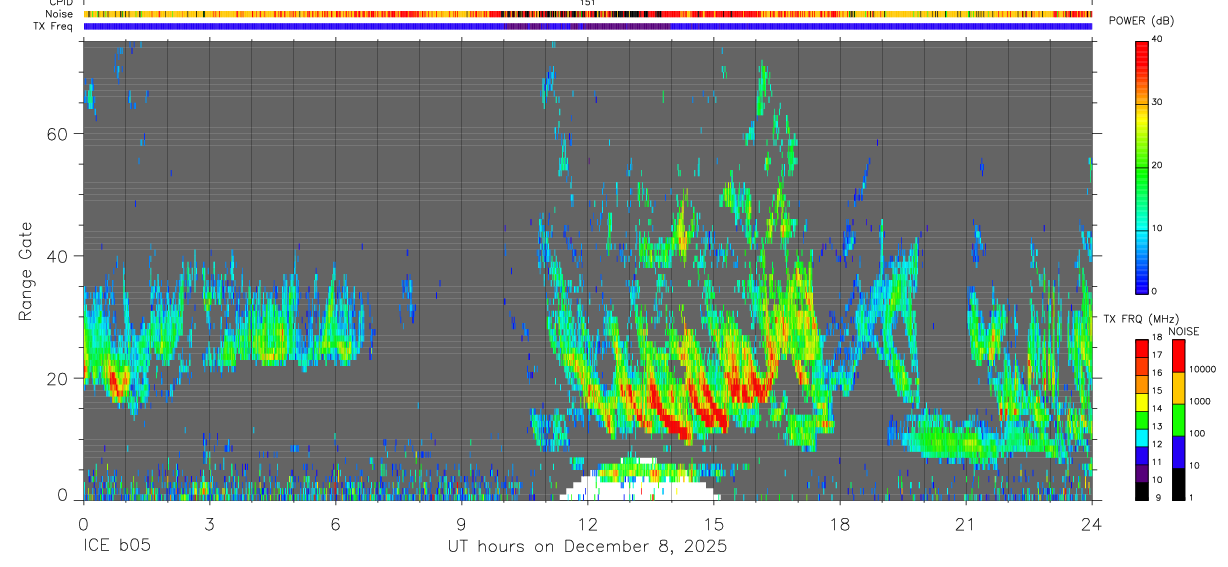Click the 30 label on POWER colorbar
This screenshot has width=1228, height=567.
[x=1158, y=102]
